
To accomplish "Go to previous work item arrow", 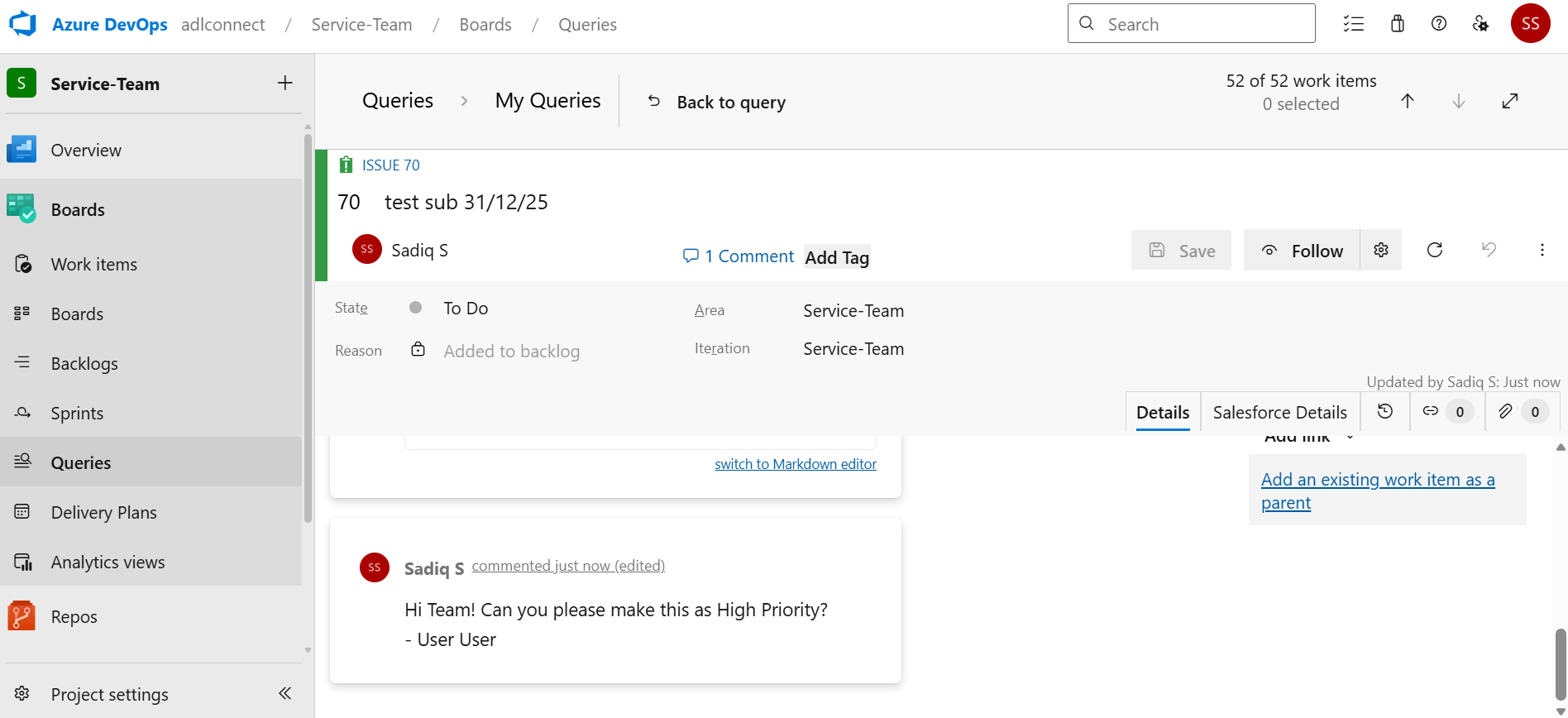I will click(1408, 101).
